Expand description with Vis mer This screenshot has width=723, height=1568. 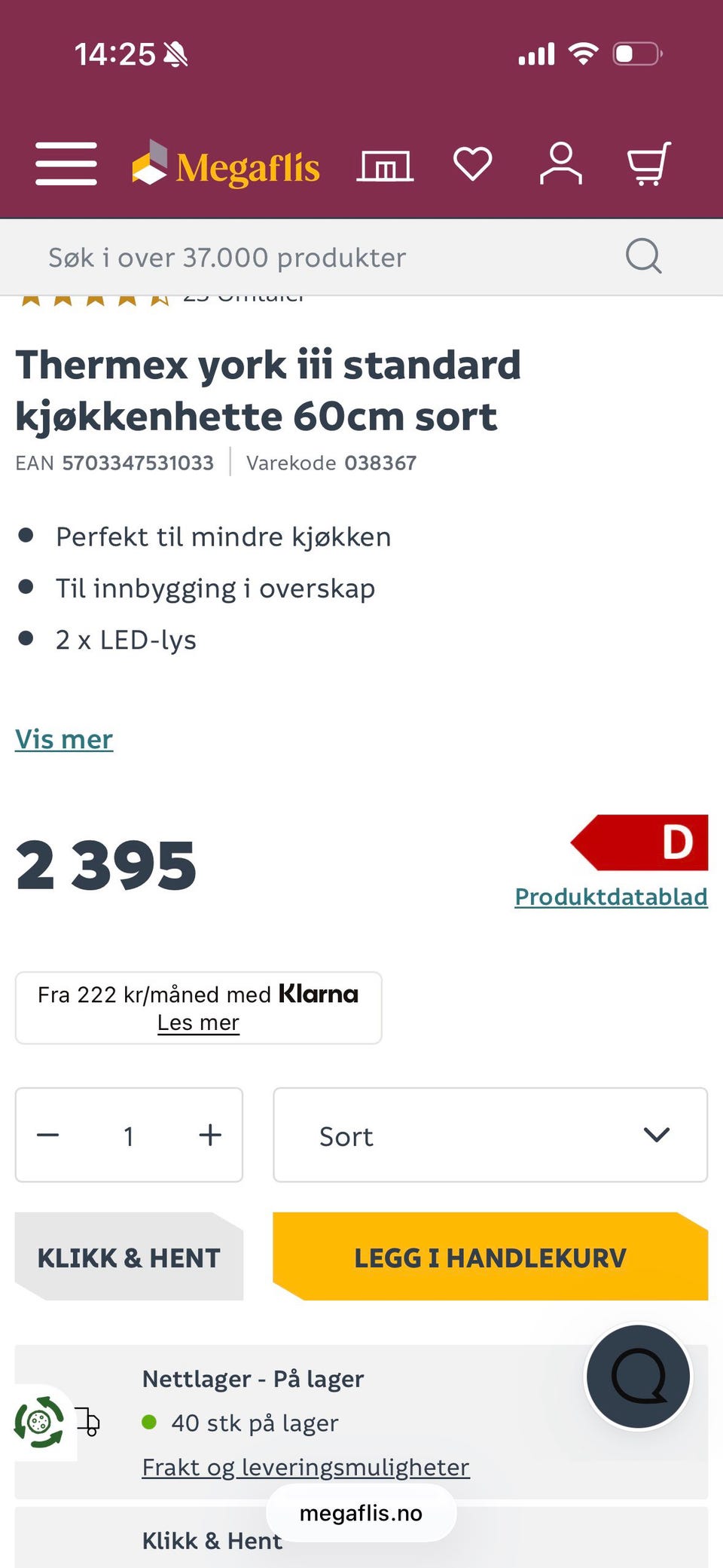click(64, 739)
